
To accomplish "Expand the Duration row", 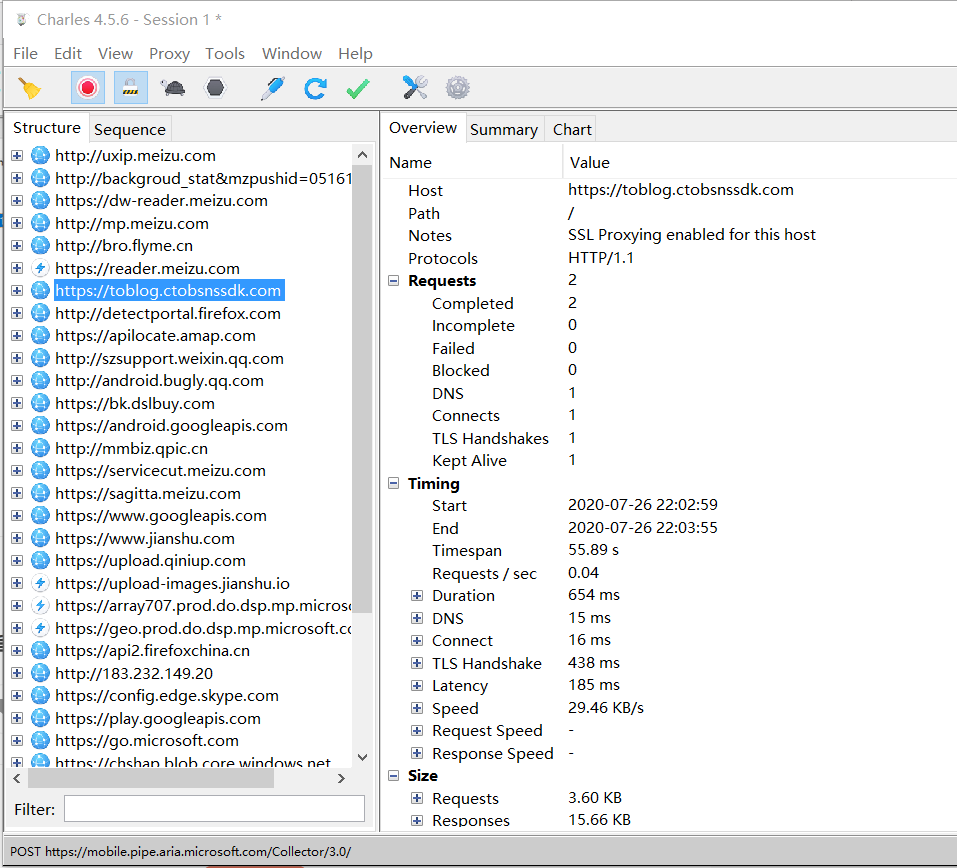I will [417, 596].
